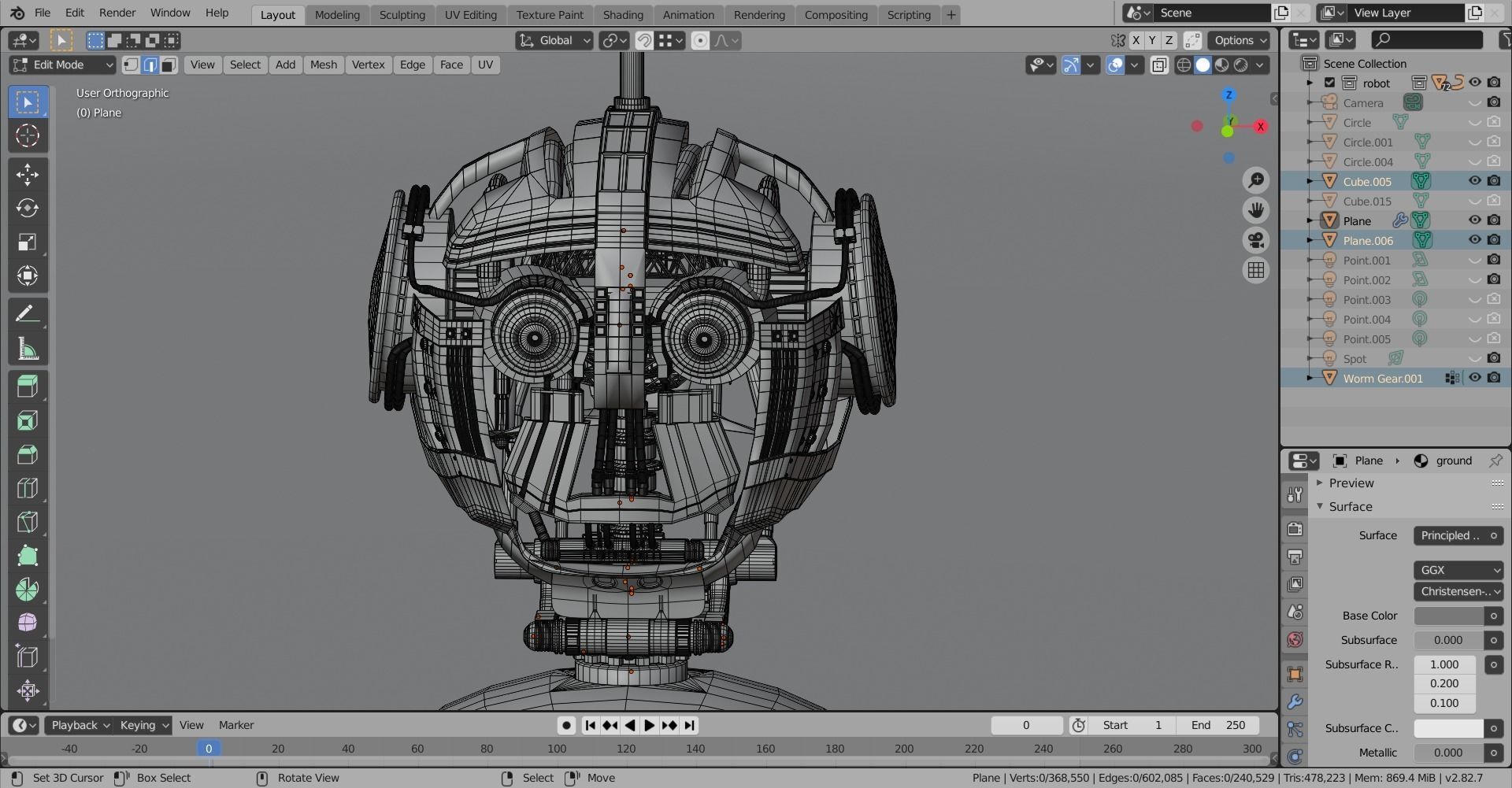Image resolution: width=1512 pixels, height=788 pixels.
Task: Open Render properties tab
Action: click(x=1295, y=528)
